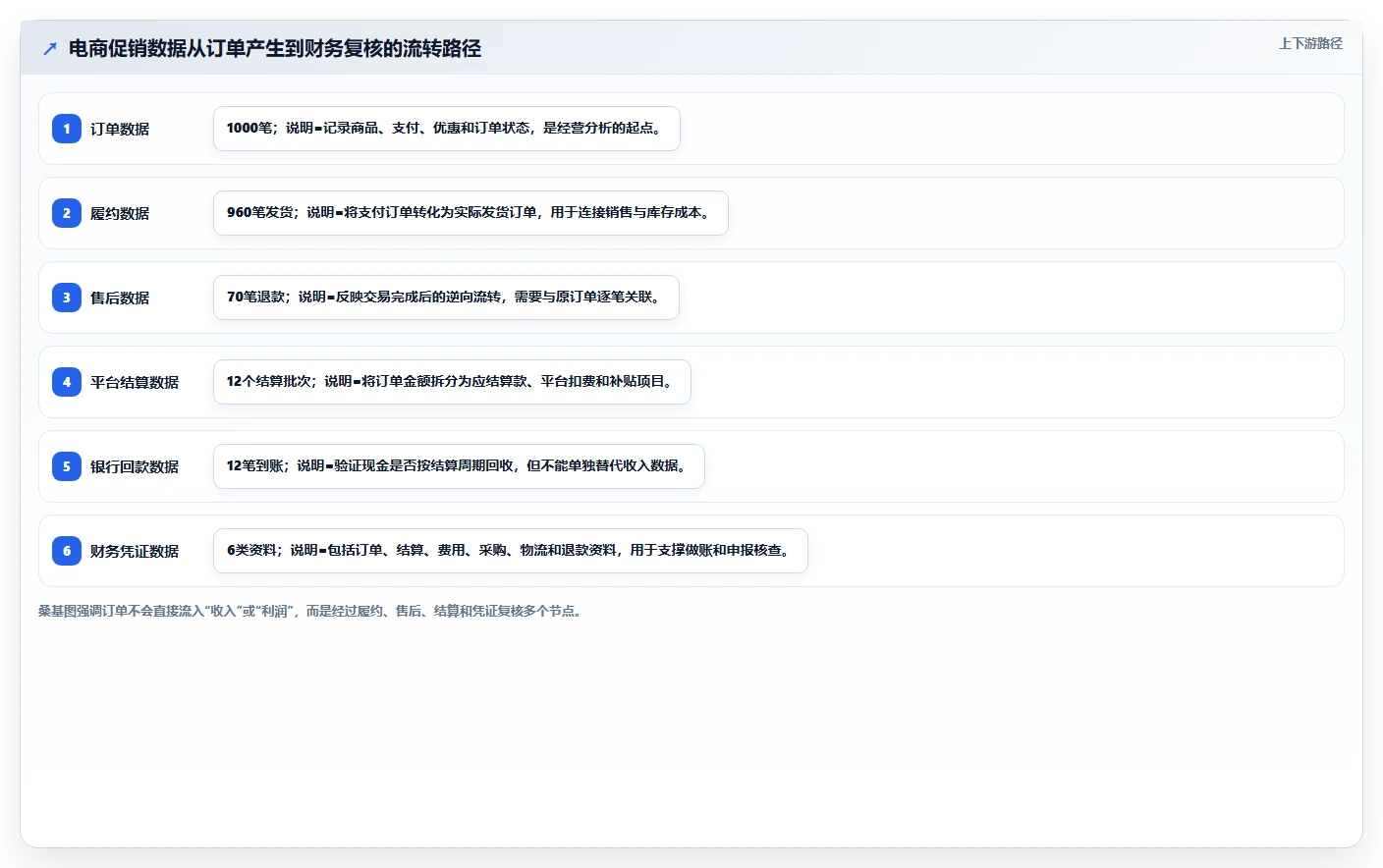Open the 1000笔 order description box
Image resolution: width=1383 pixels, height=868 pixels.
click(x=447, y=129)
